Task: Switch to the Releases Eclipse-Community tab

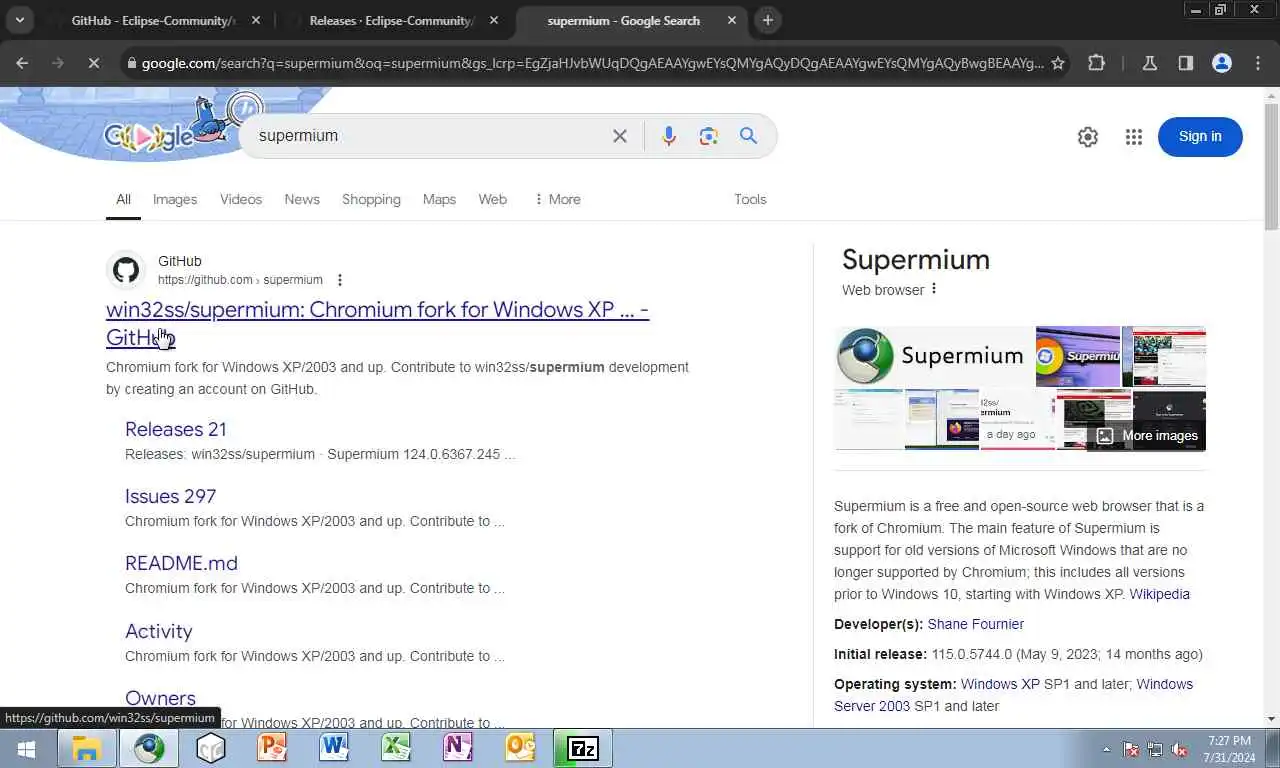Action: 391,20
